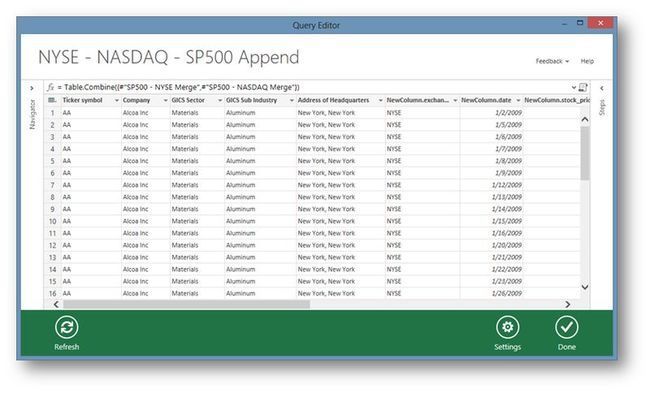Open NewColumn.exchange column filter dropdown
Image resolution: width=650 pixels, height=393 pixels.
[x=455, y=100]
